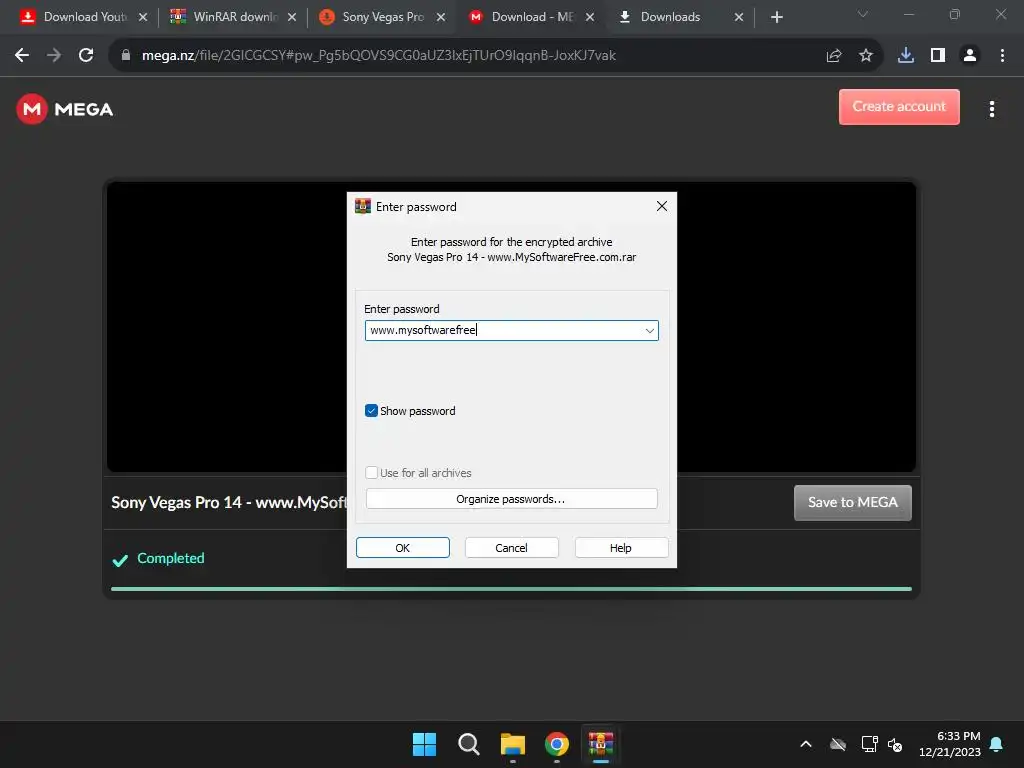Close the Sony Vegas Pro tab
1024x768 pixels.
coord(441,17)
